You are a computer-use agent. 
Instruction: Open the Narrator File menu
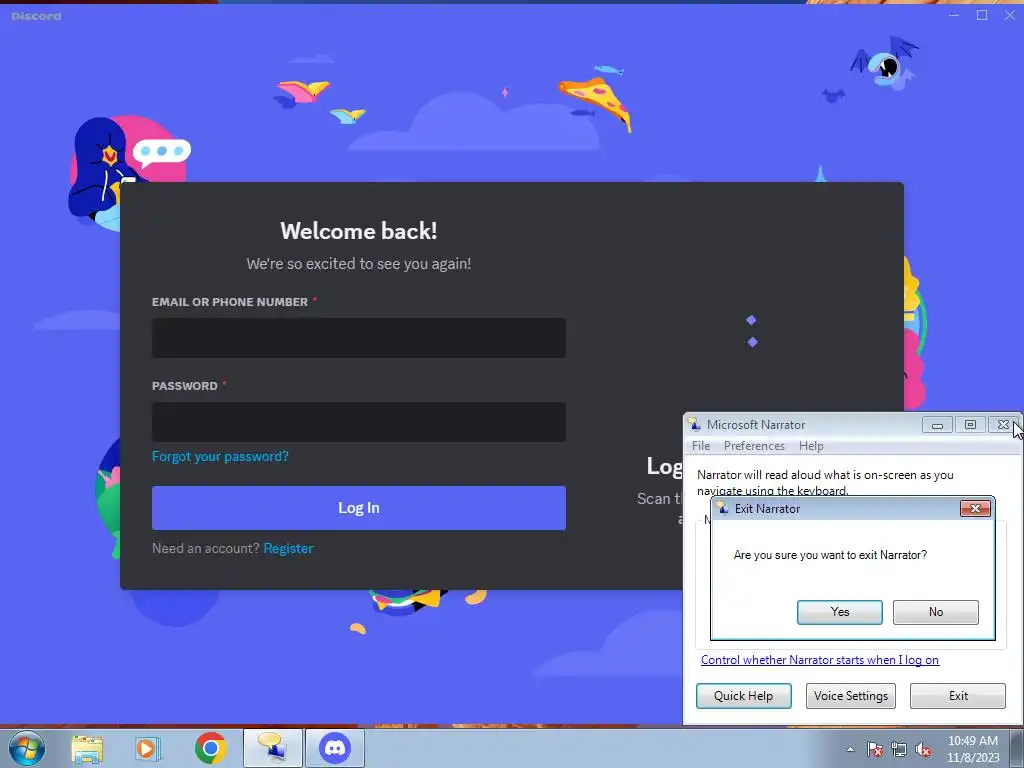(x=701, y=446)
